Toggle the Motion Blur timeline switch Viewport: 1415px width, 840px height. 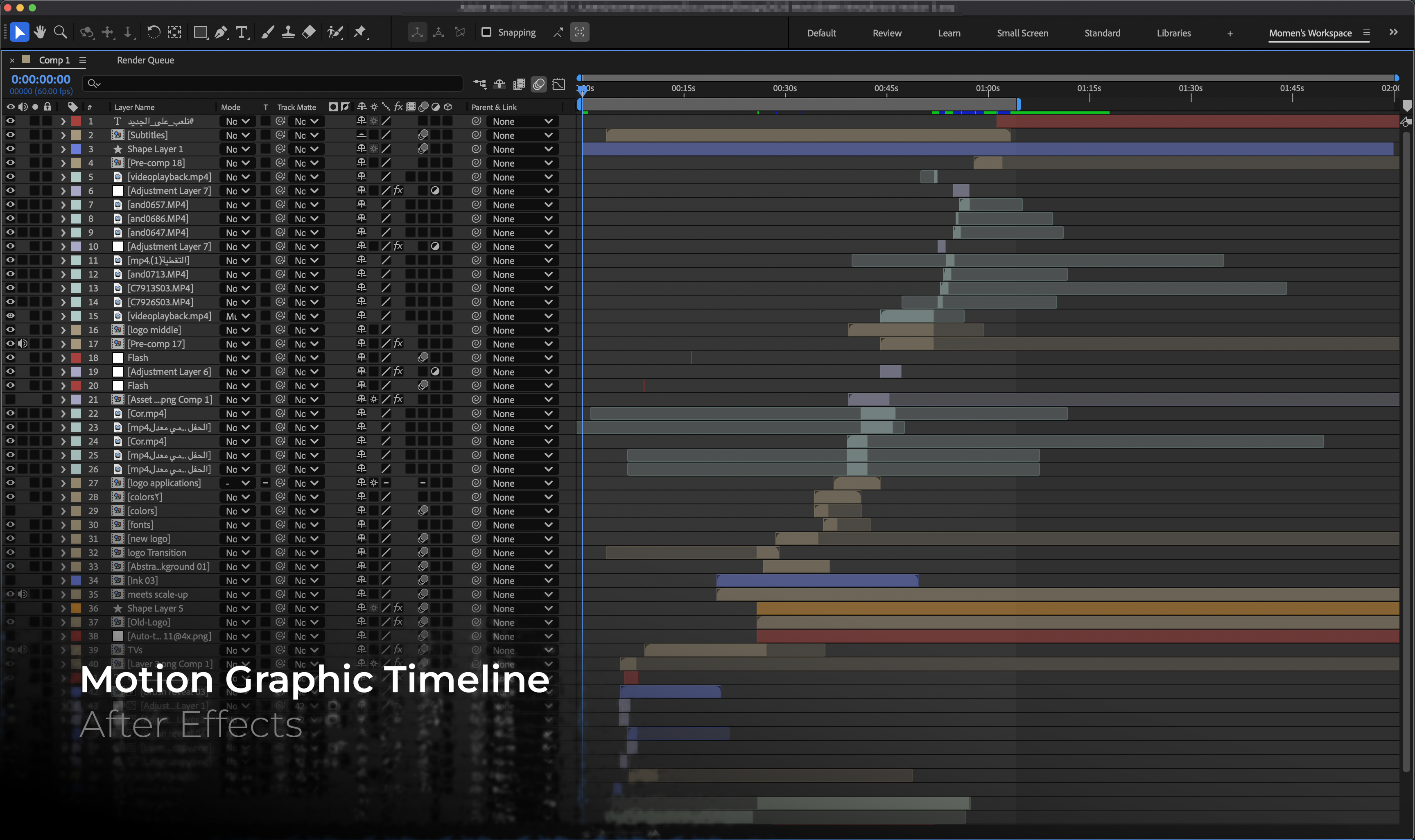(x=539, y=84)
